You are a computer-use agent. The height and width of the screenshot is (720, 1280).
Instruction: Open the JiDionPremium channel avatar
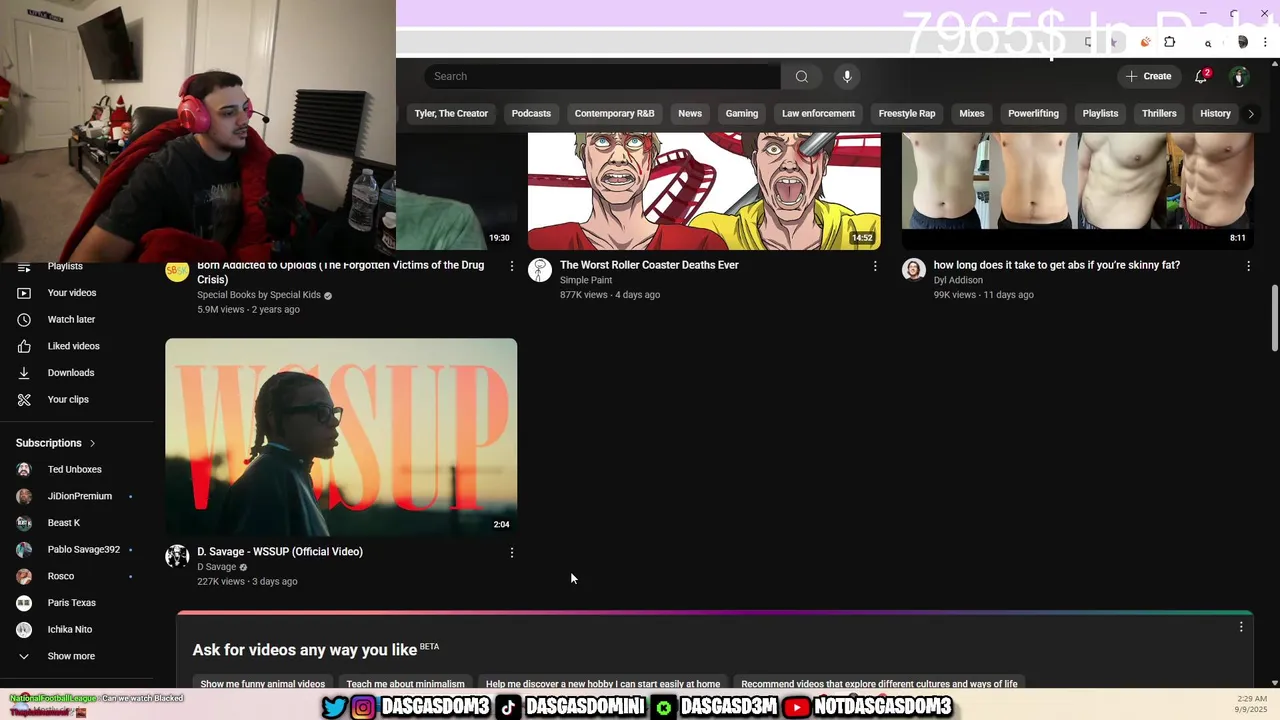24,496
